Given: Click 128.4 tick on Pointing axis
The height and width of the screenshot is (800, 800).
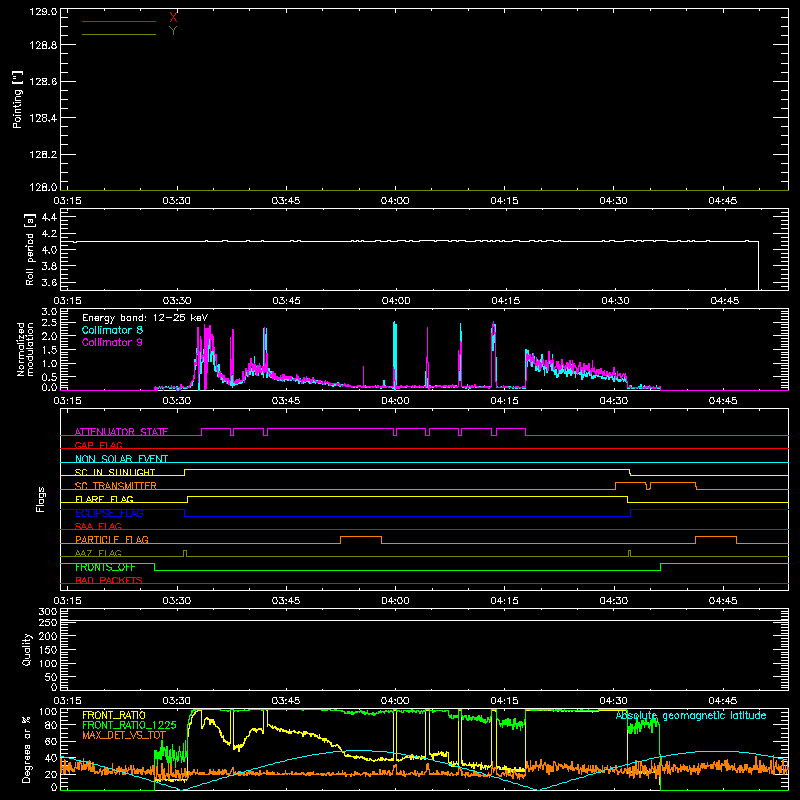Looking at the screenshot, I should [43, 118].
